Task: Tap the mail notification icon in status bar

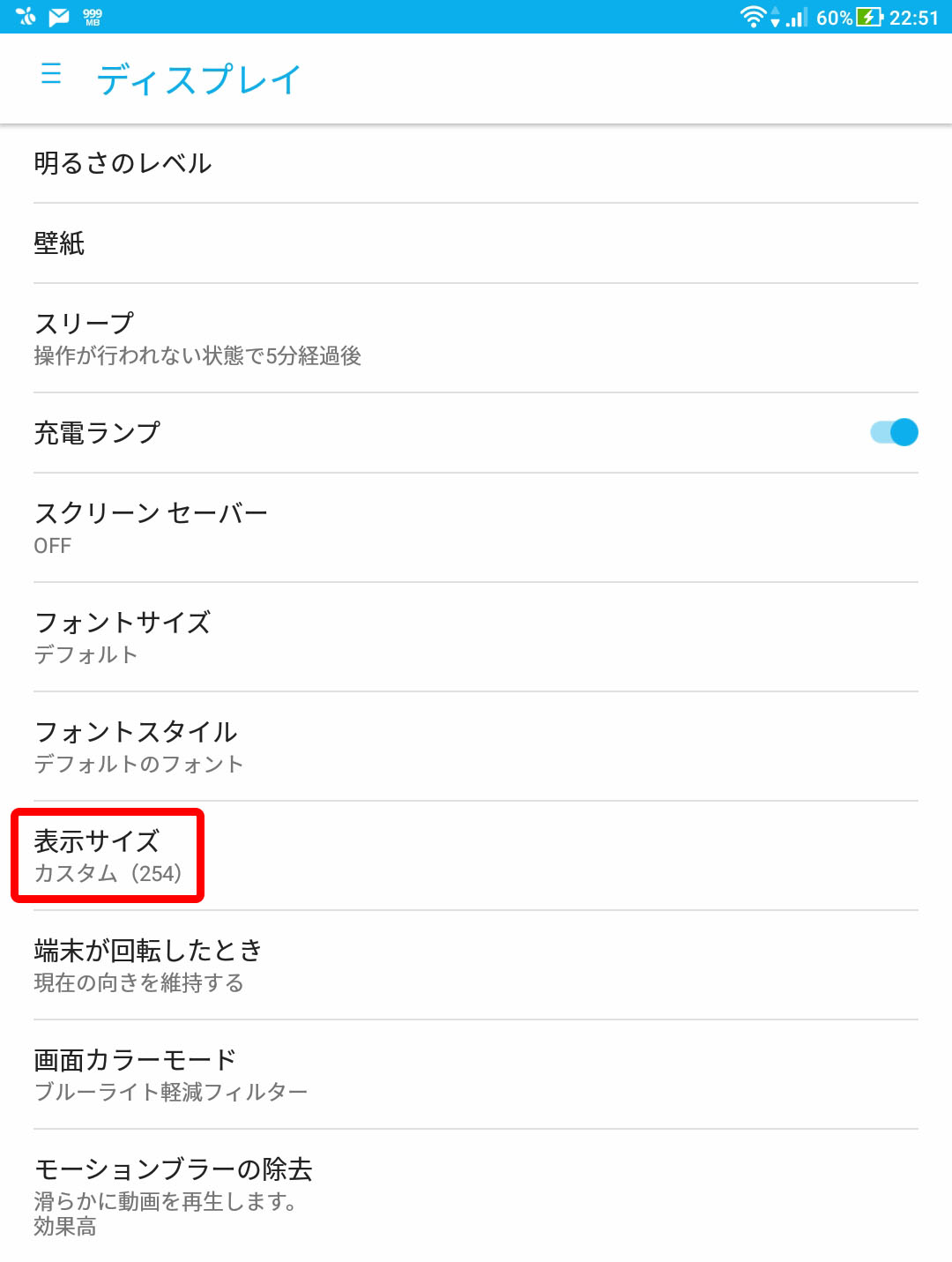Action: tap(59, 17)
